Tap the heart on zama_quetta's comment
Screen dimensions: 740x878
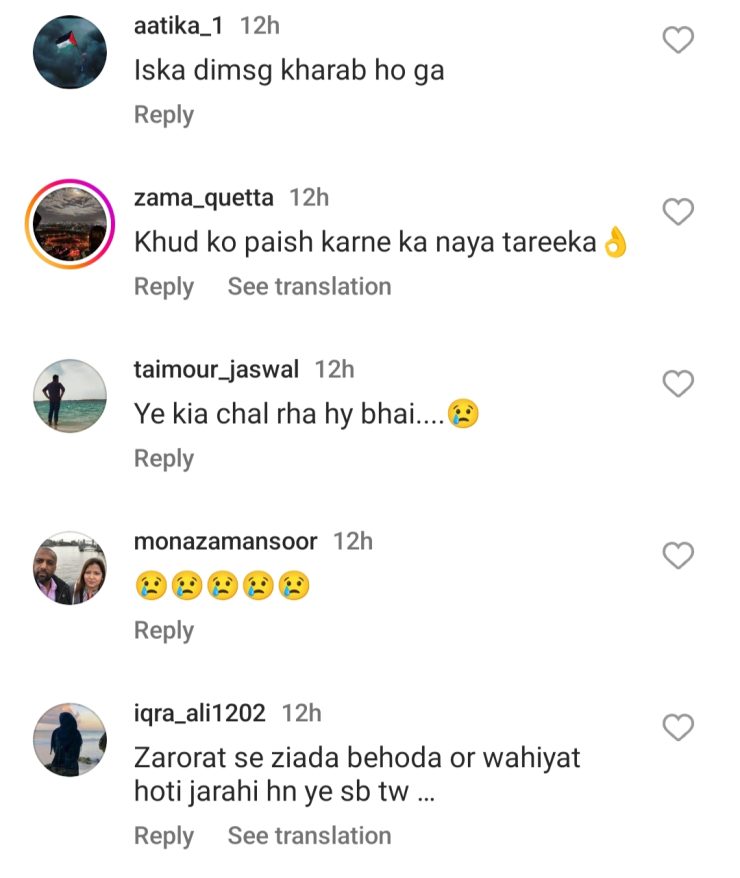pyautogui.click(x=679, y=212)
